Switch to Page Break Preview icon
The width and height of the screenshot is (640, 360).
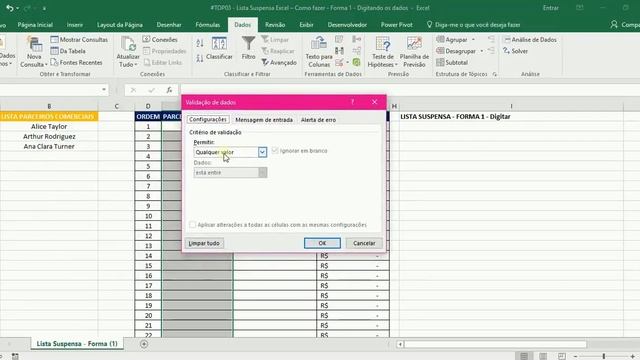562,356
